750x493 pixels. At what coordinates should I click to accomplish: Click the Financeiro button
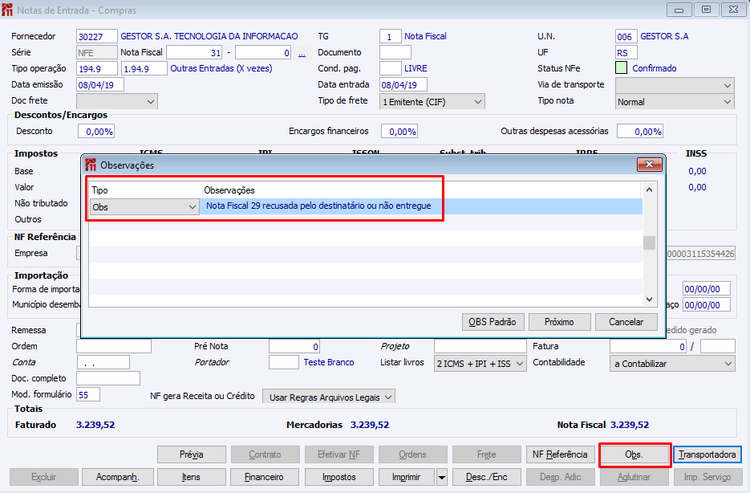tap(265, 477)
